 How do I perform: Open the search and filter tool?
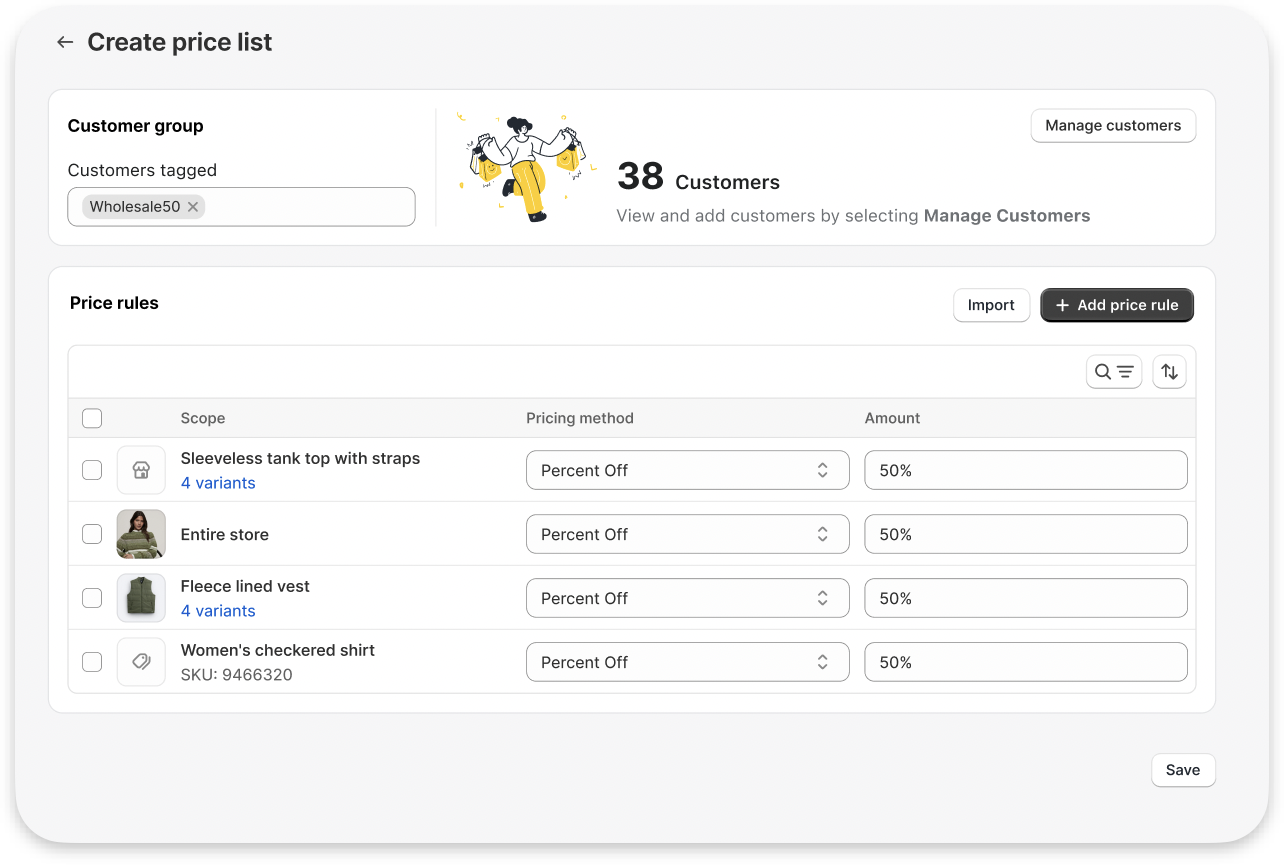click(x=1113, y=372)
